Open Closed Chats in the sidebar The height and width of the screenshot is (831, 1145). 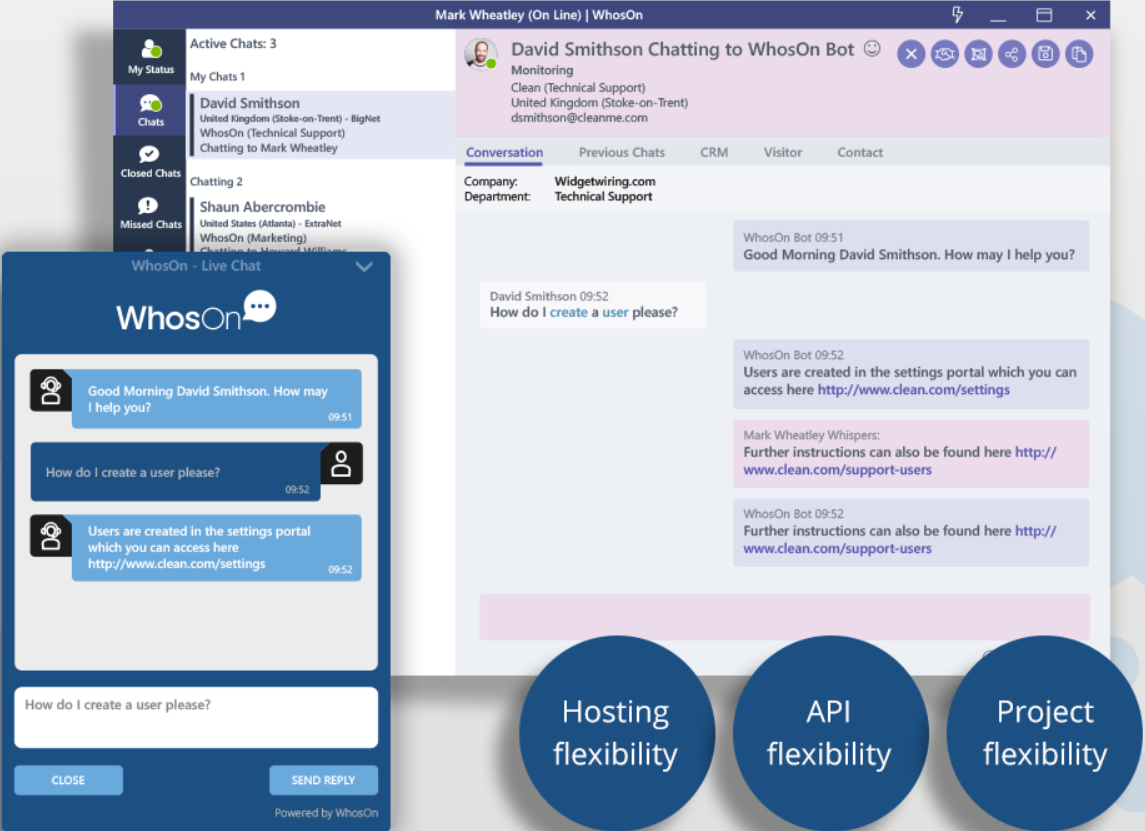(150, 160)
